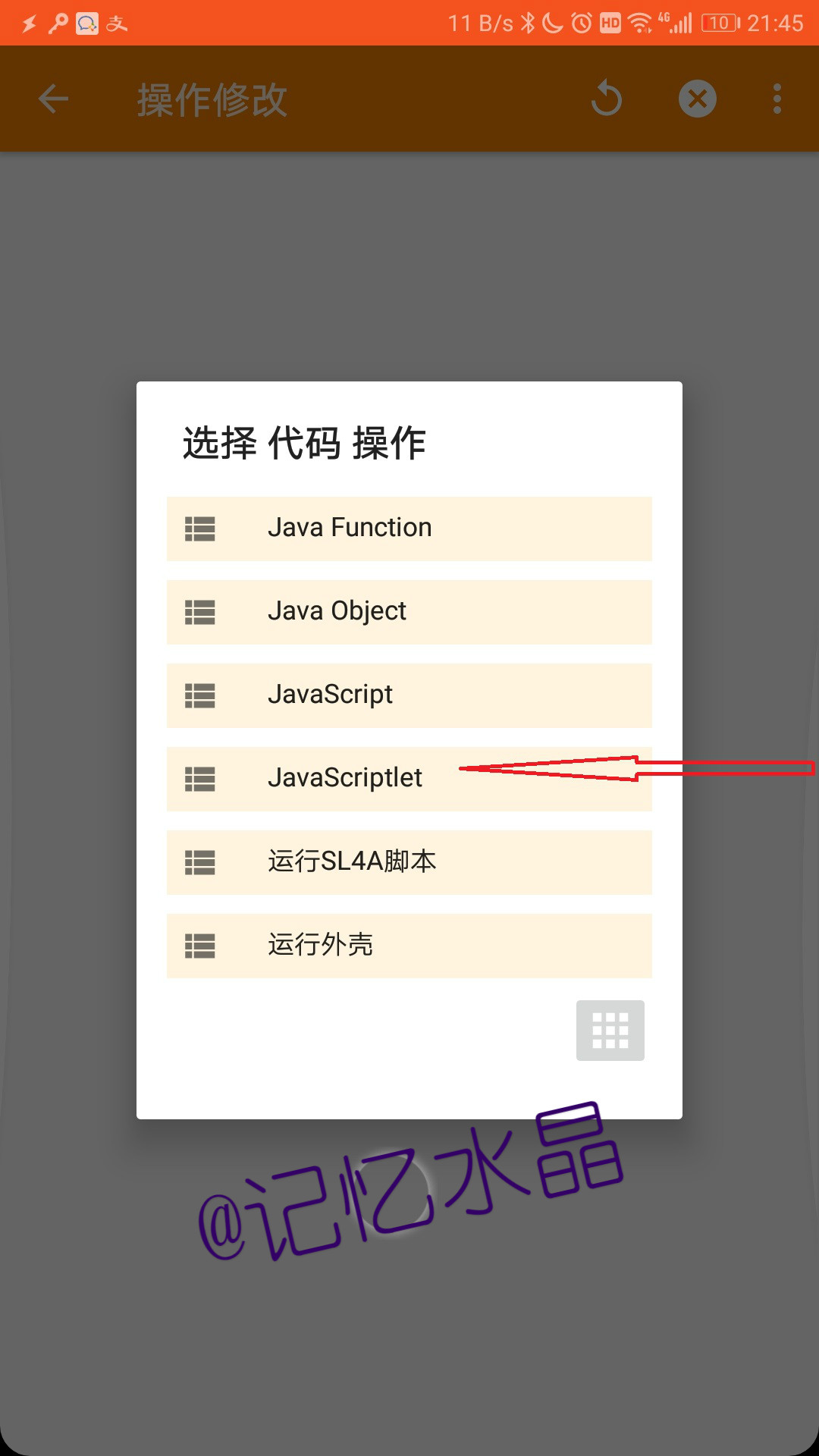Select the Java Function action
This screenshot has width=819, height=1456.
409,529
